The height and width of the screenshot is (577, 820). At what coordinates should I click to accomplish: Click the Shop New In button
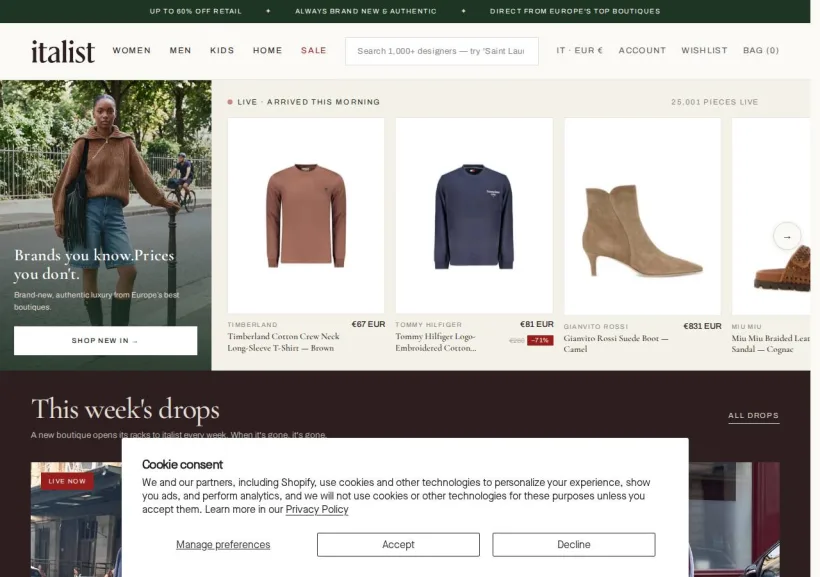[106, 341]
